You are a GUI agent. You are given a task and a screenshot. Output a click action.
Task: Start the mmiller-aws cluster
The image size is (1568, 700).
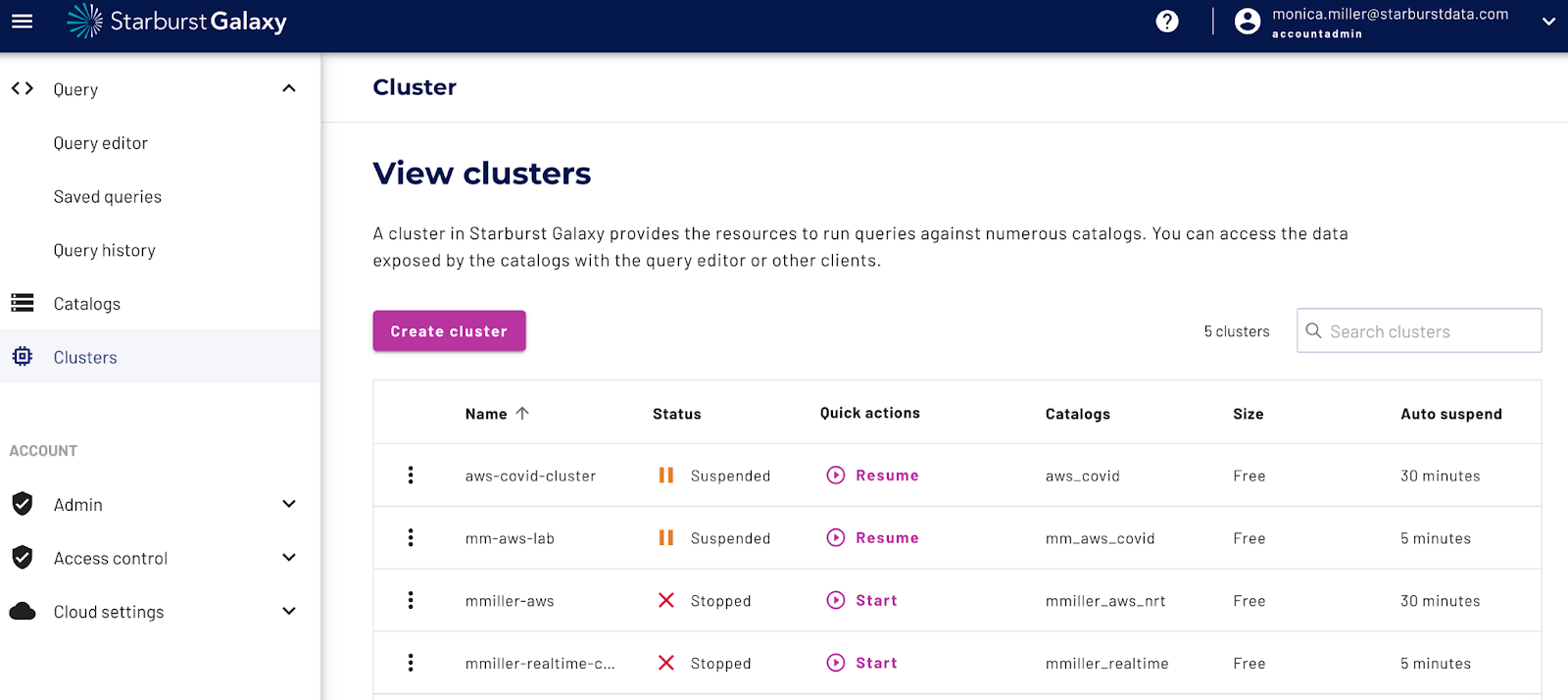coord(862,601)
